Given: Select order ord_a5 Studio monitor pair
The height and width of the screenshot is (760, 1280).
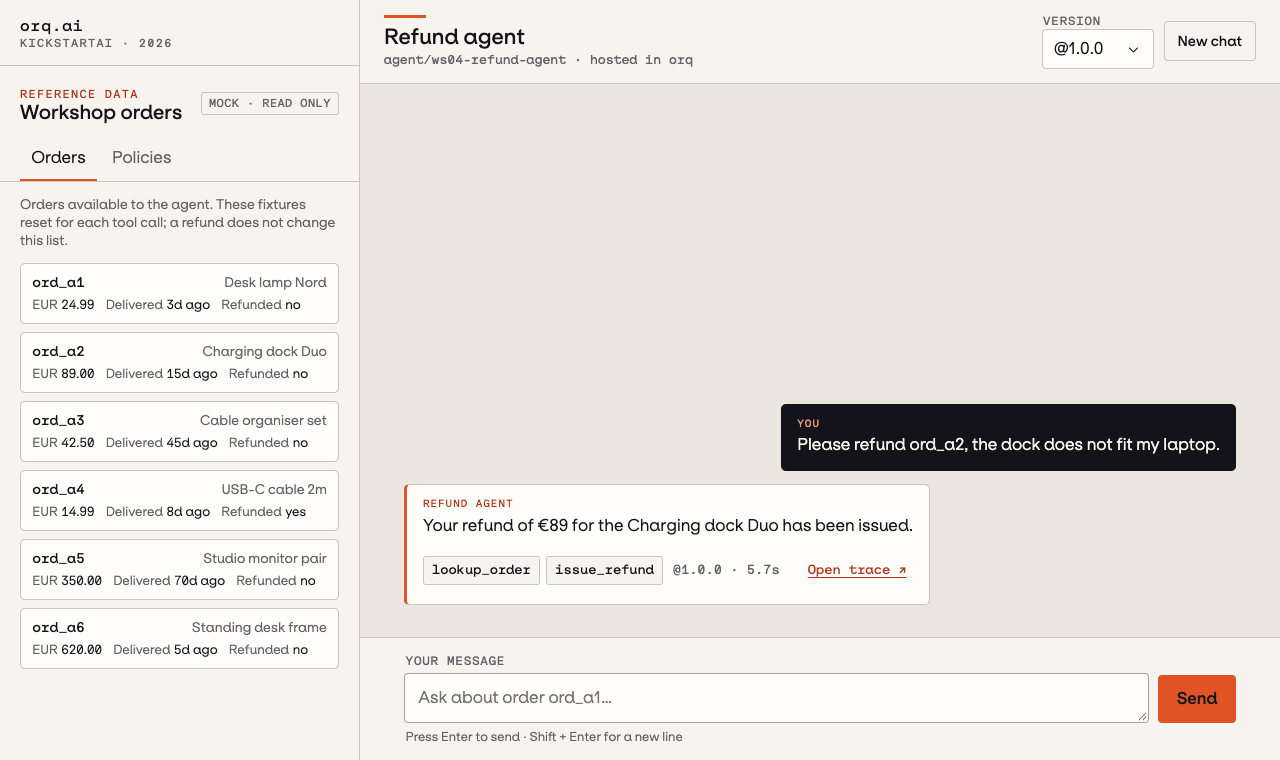Looking at the screenshot, I should [179, 569].
